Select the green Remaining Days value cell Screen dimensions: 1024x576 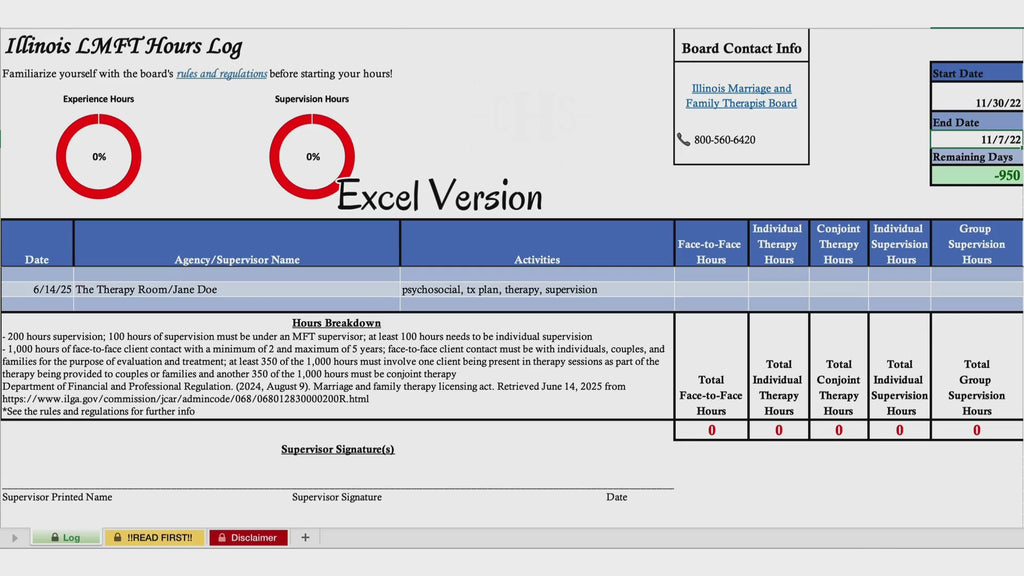pos(977,175)
